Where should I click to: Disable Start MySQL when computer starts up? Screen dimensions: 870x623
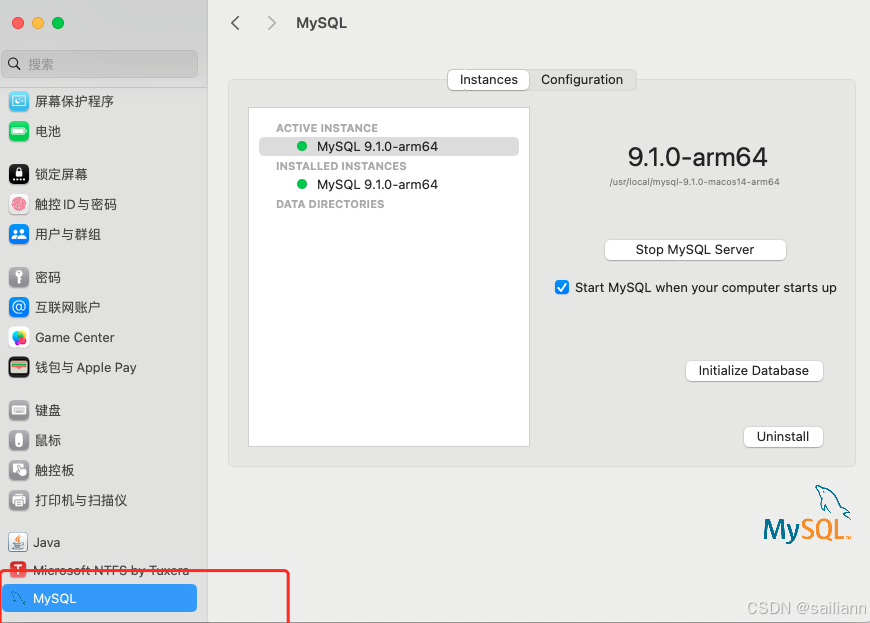(562, 287)
